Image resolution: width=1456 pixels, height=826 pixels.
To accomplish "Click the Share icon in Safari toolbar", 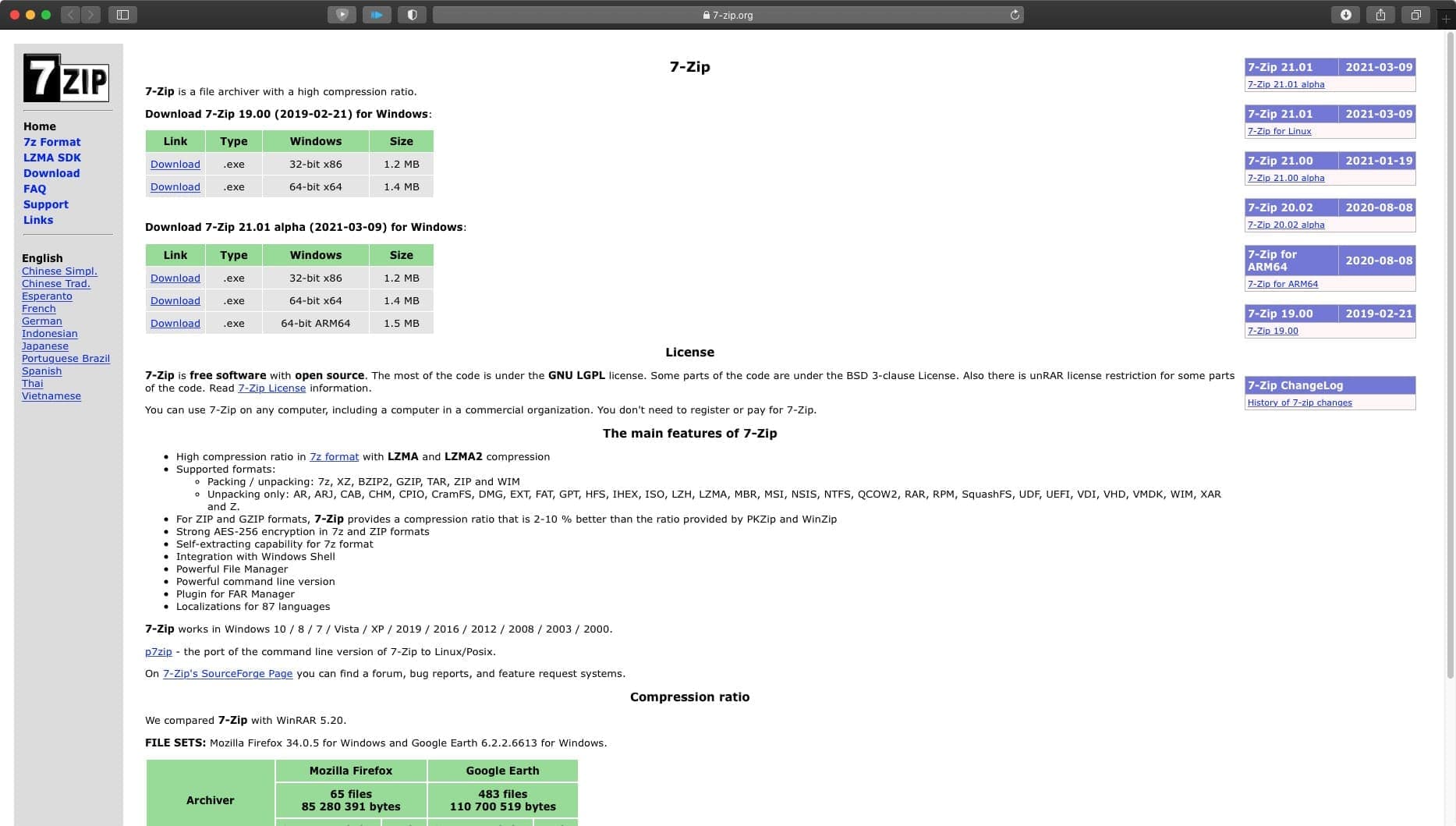I will point(1380,15).
